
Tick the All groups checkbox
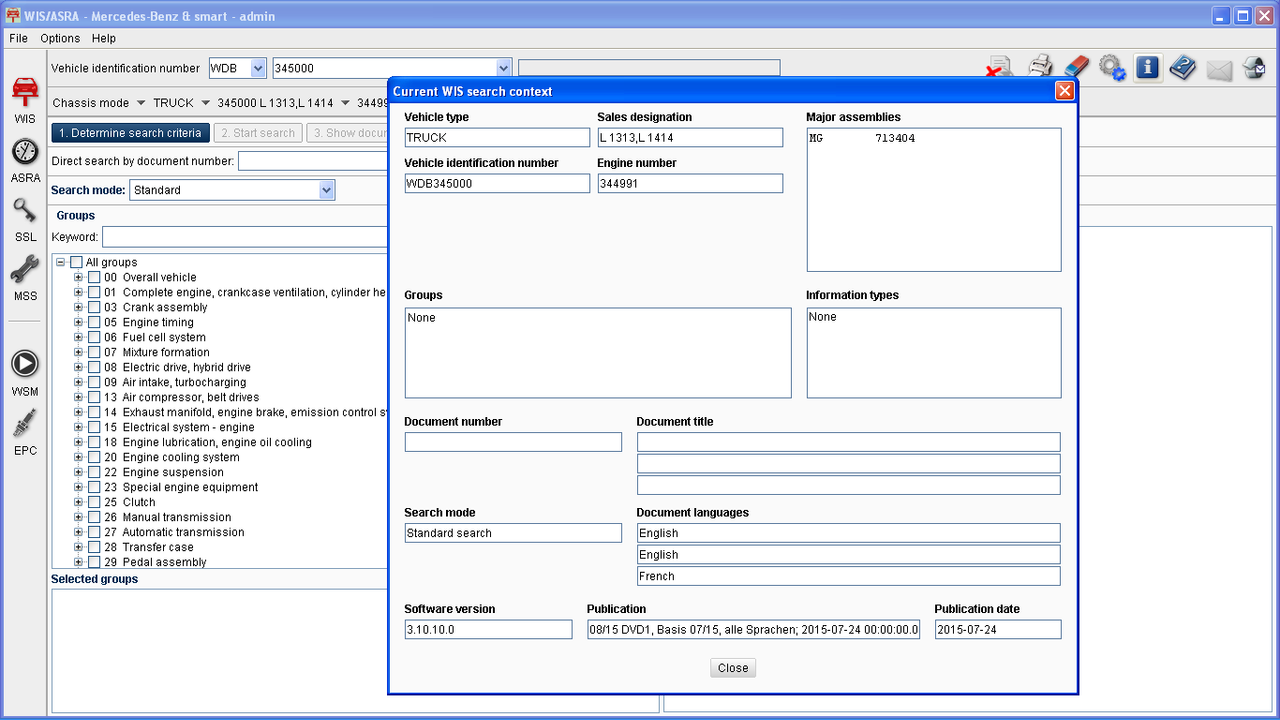(77, 263)
